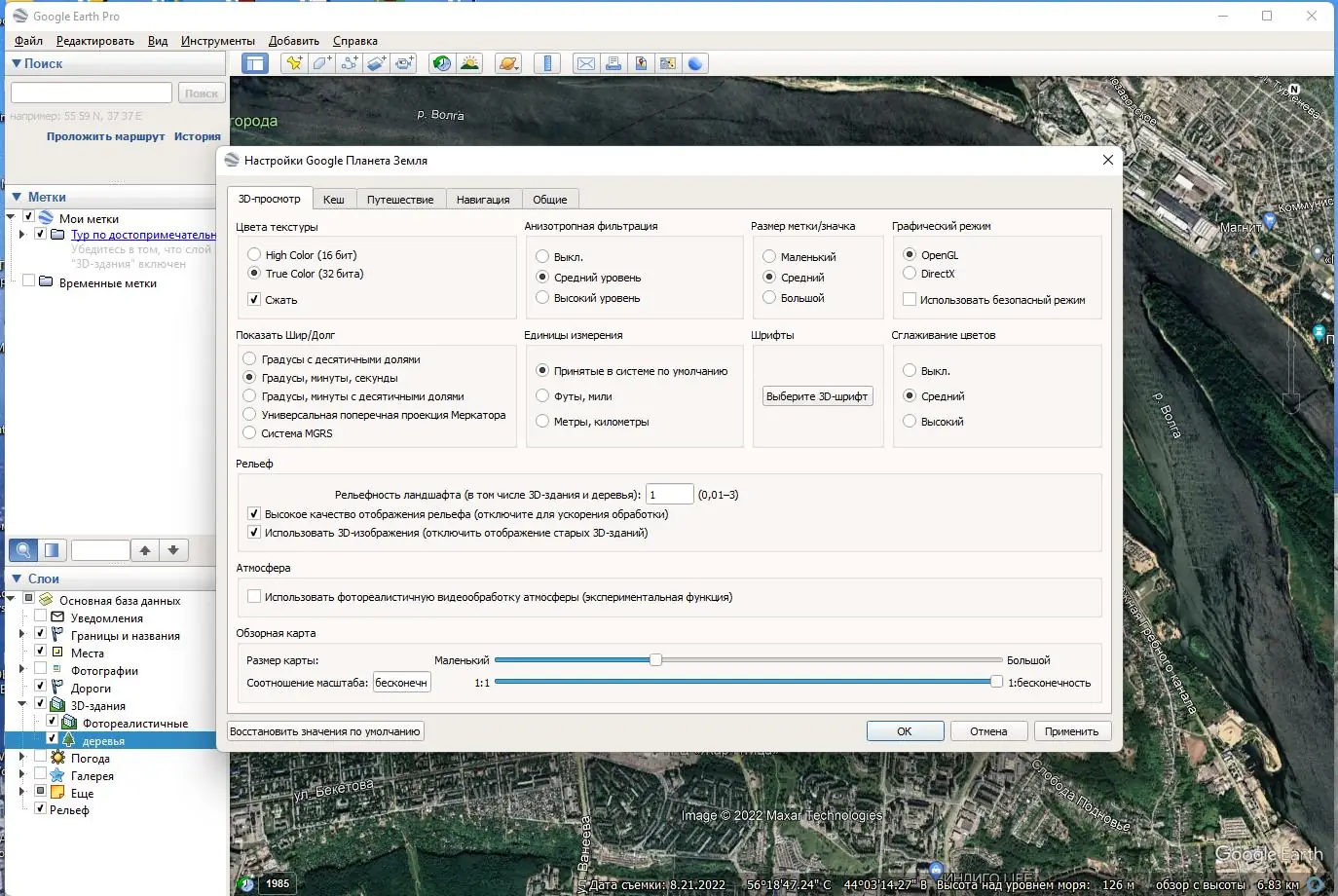The height and width of the screenshot is (896, 1338).
Task: Show historical imagery clock icon
Action: [442, 63]
